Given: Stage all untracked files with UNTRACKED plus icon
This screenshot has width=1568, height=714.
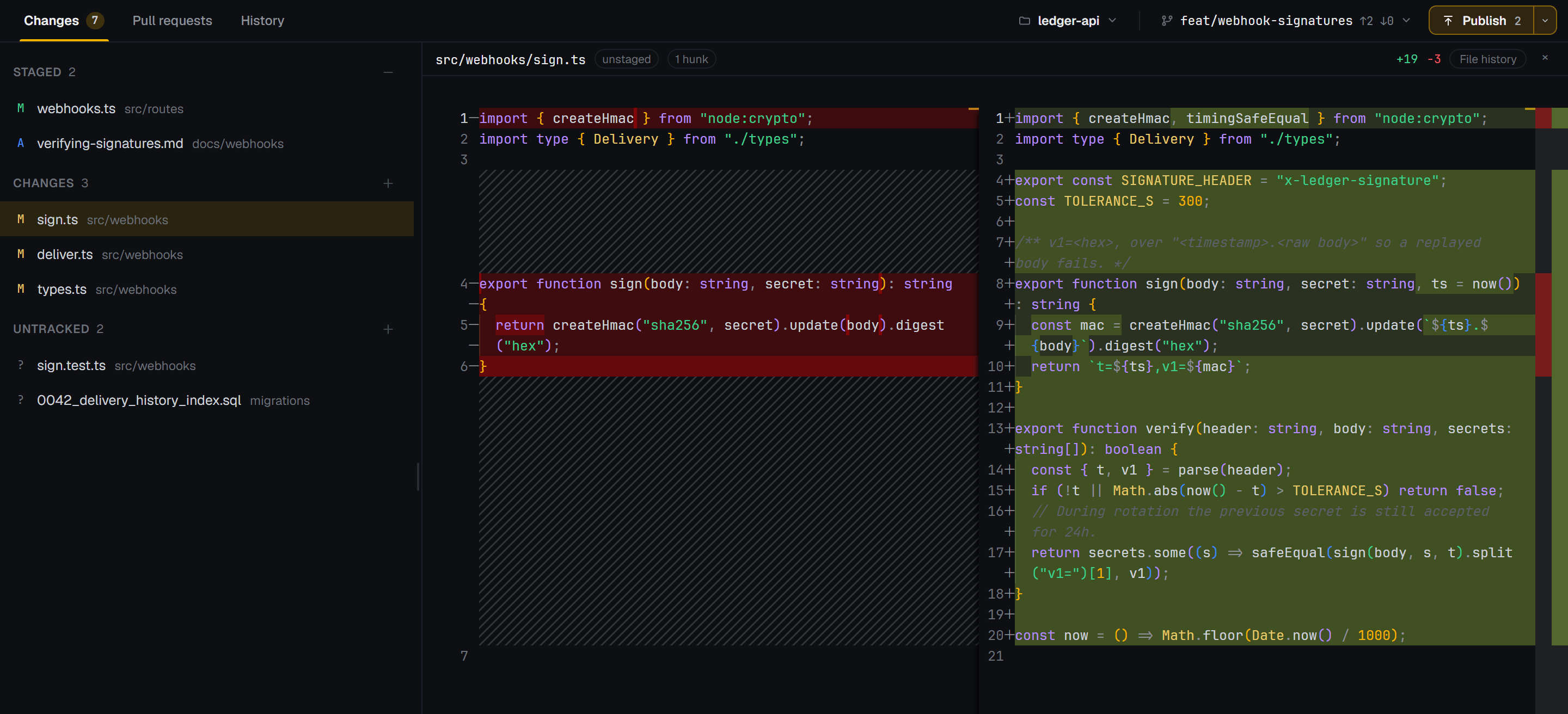Looking at the screenshot, I should tap(388, 329).
